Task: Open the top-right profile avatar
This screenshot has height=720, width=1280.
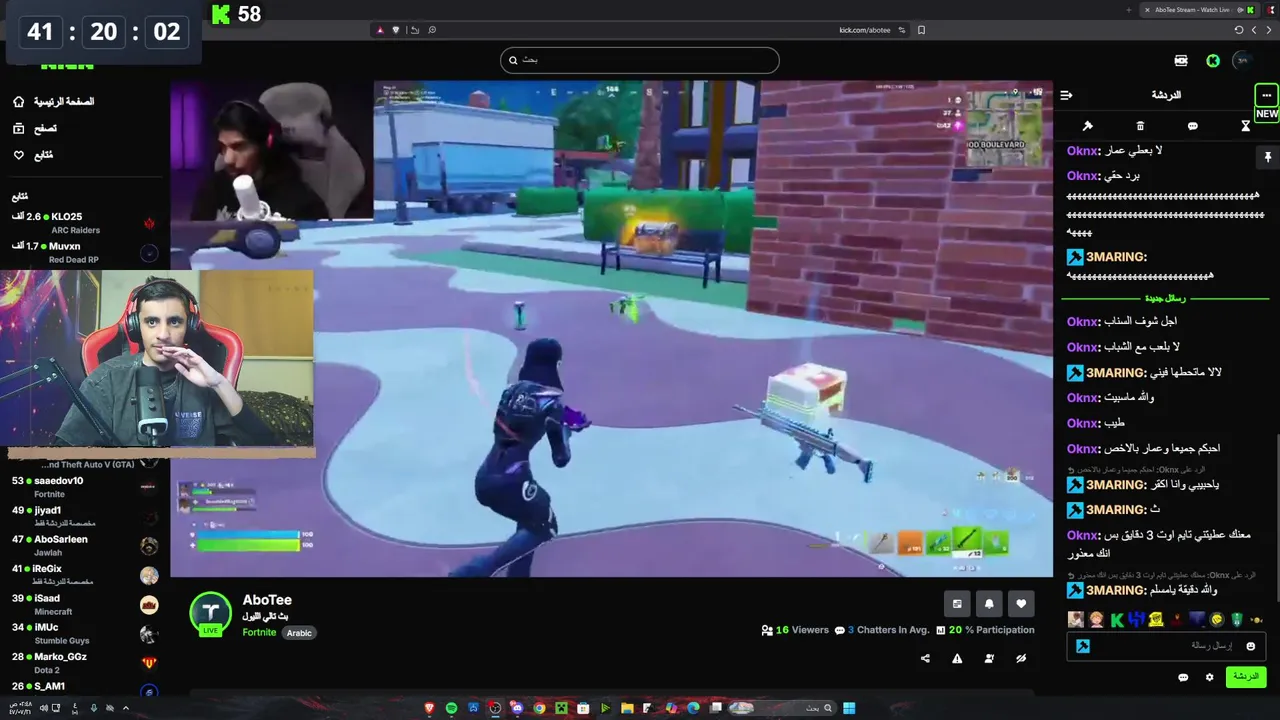Action: pyautogui.click(x=1243, y=60)
